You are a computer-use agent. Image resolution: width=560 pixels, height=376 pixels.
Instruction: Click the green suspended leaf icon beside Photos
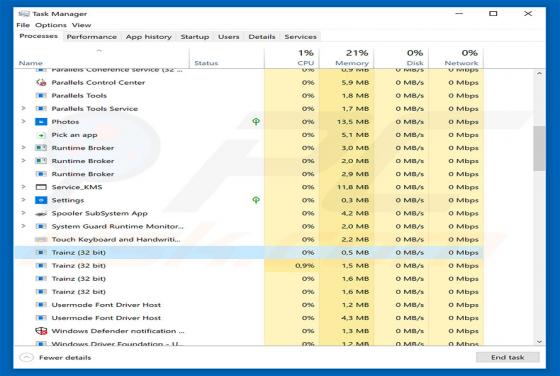coord(256,122)
